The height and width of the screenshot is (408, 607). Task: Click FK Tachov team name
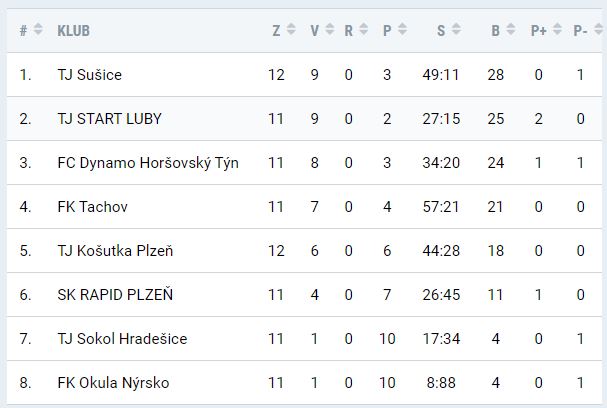click(x=93, y=207)
